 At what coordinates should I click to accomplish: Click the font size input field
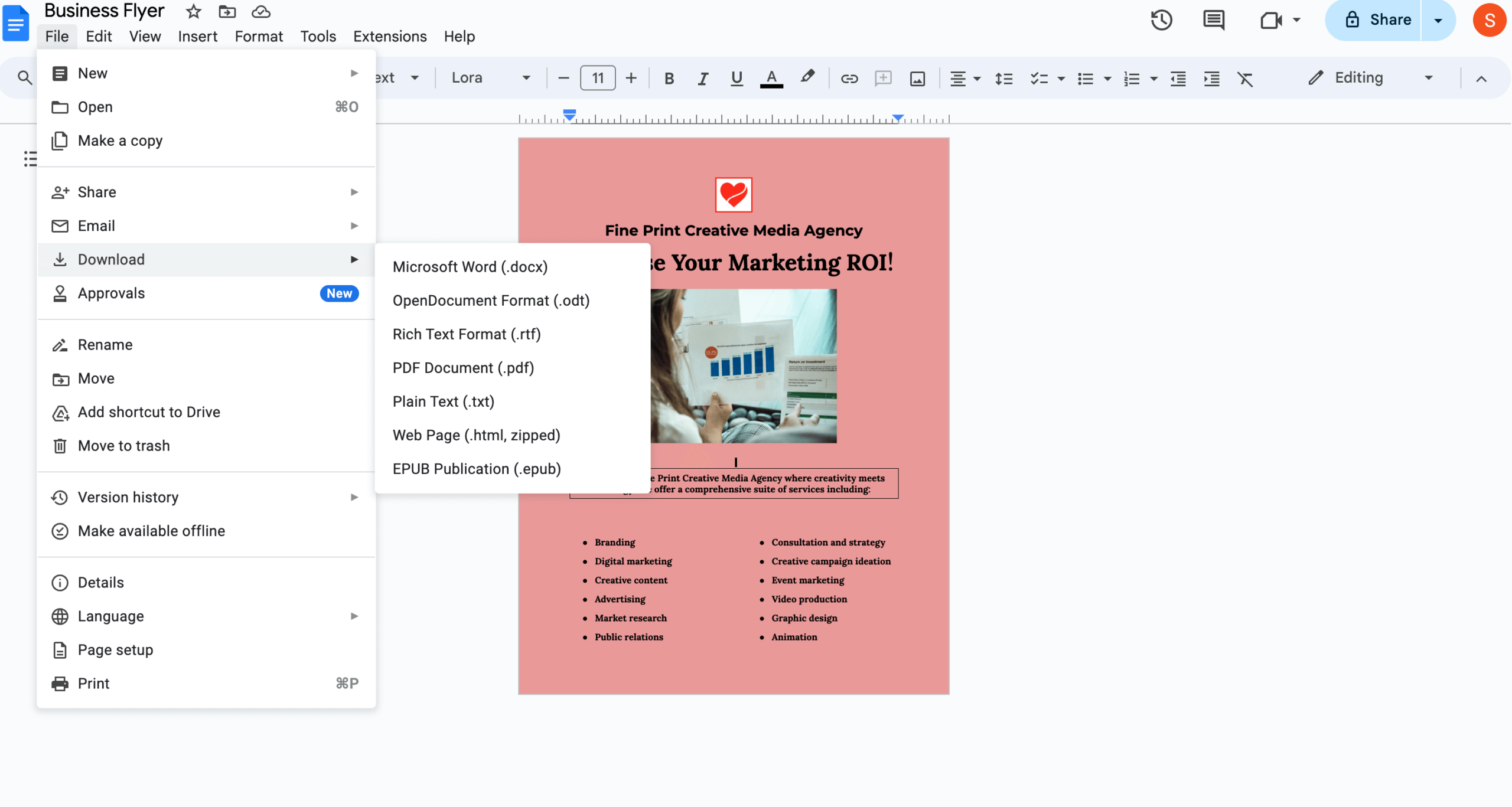coord(597,77)
